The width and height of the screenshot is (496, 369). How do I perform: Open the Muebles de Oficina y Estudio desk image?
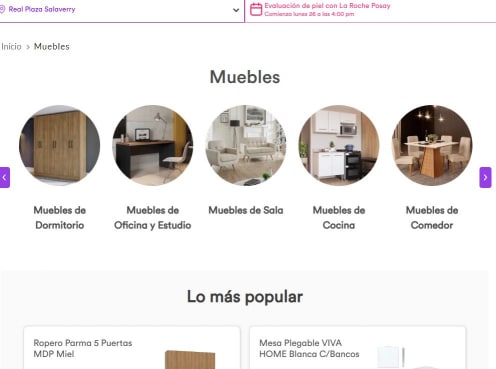point(153,145)
